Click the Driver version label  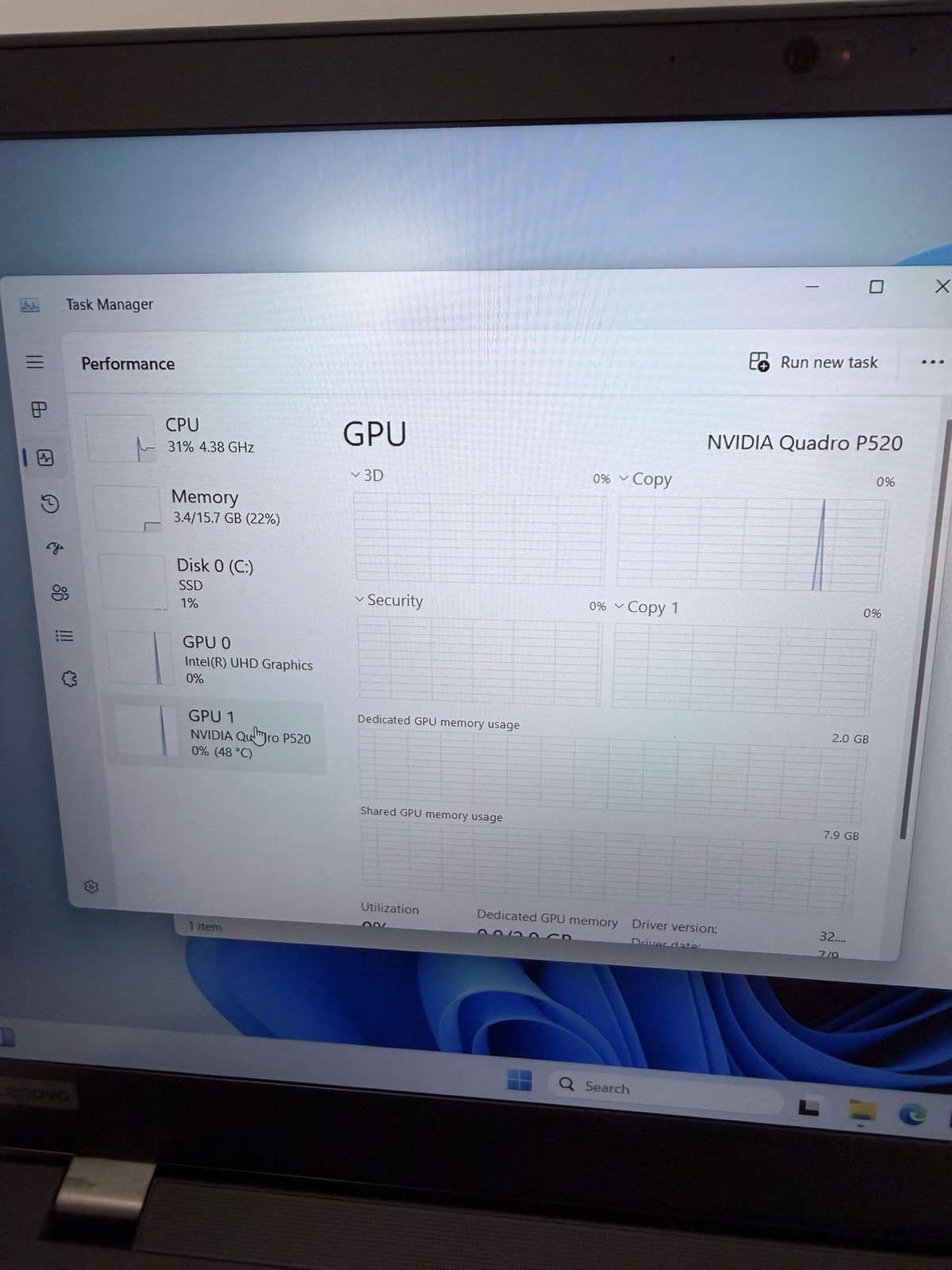click(x=674, y=926)
